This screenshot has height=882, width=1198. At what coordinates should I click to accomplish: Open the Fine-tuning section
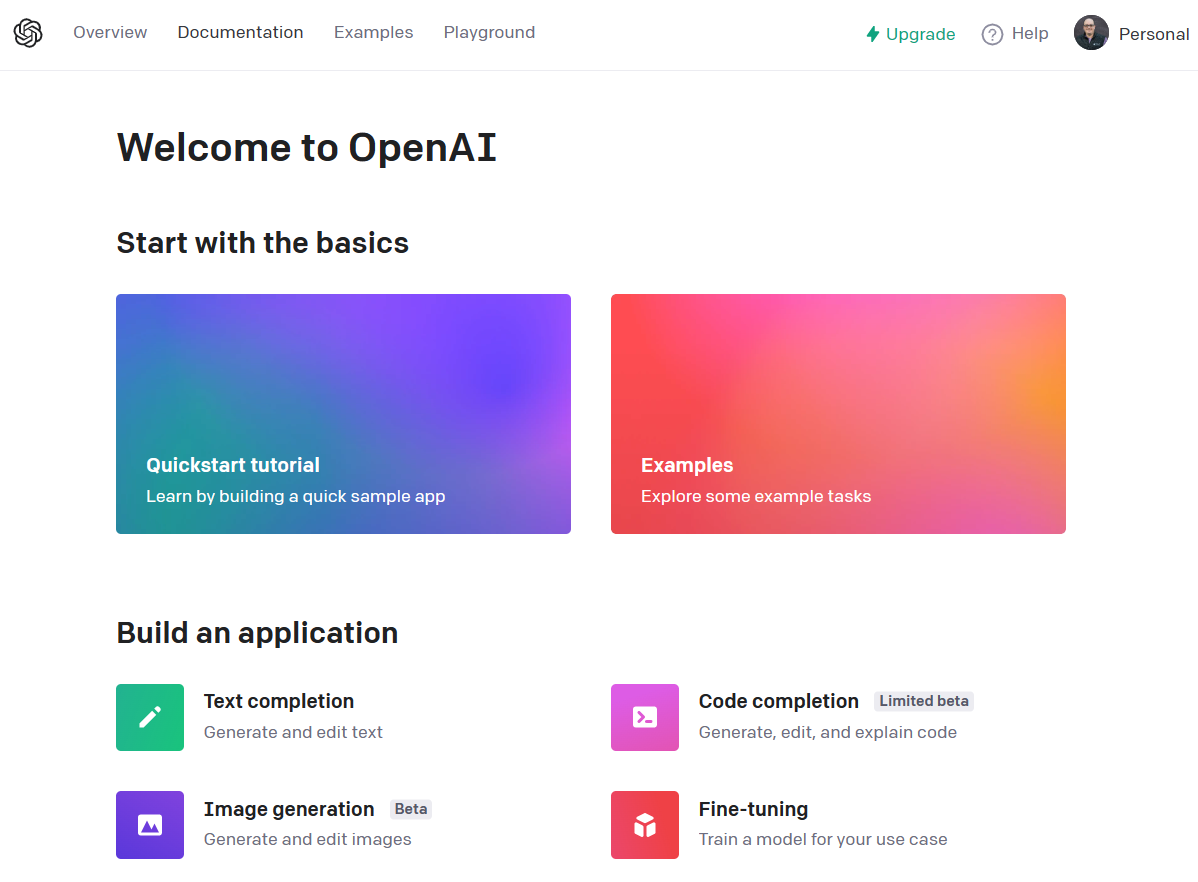pyautogui.click(x=753, y=809)
